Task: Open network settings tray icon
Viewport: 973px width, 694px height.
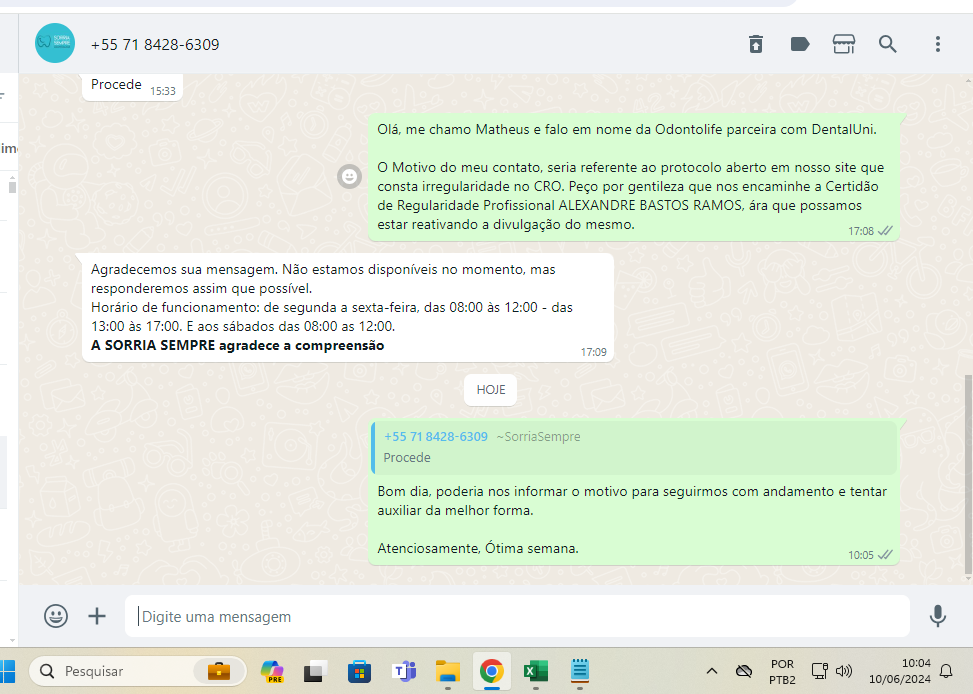Action: (820, 671)
